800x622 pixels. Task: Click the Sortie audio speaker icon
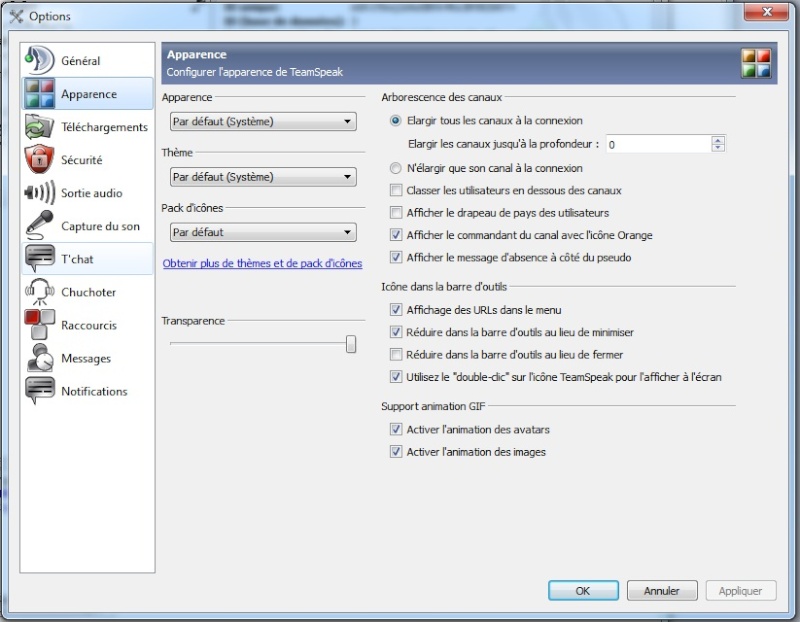pos(39,193)
